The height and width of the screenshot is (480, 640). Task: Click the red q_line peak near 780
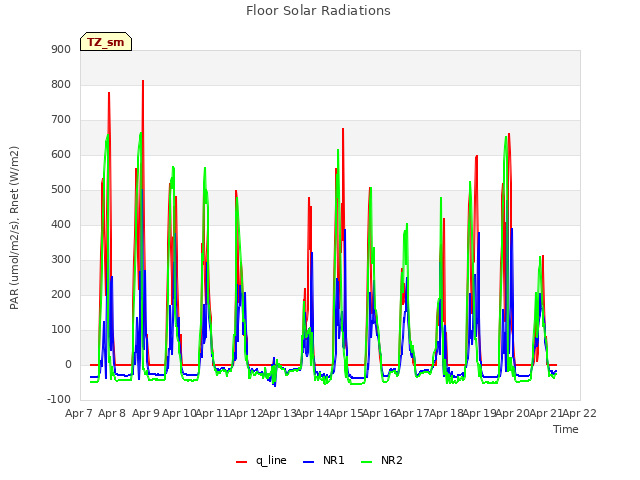109,93
